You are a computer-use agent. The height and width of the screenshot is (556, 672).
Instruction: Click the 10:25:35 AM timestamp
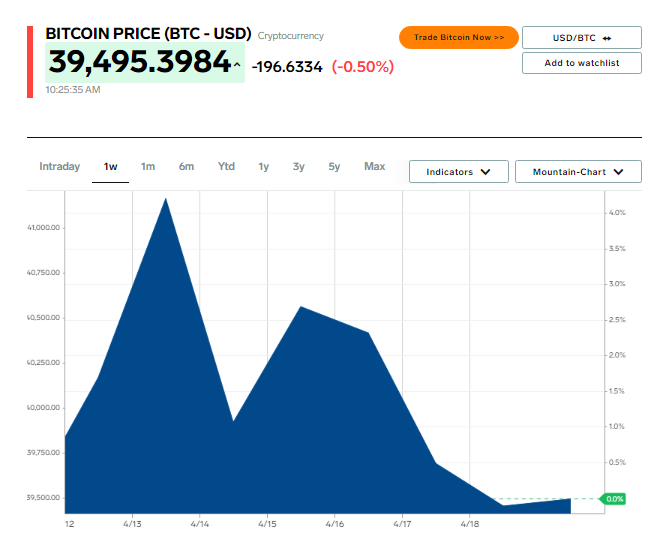(x=73, y=90)
